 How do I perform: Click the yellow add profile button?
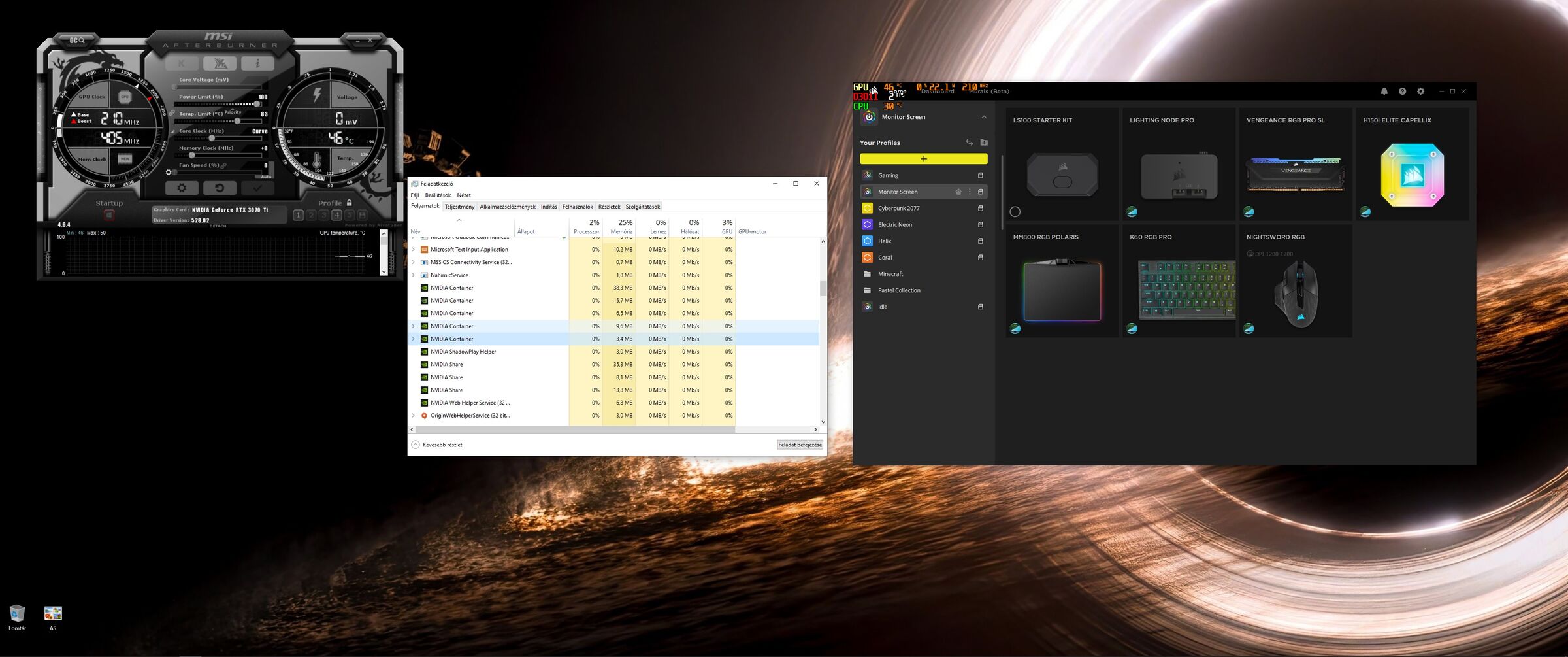[x=924, y=159]
